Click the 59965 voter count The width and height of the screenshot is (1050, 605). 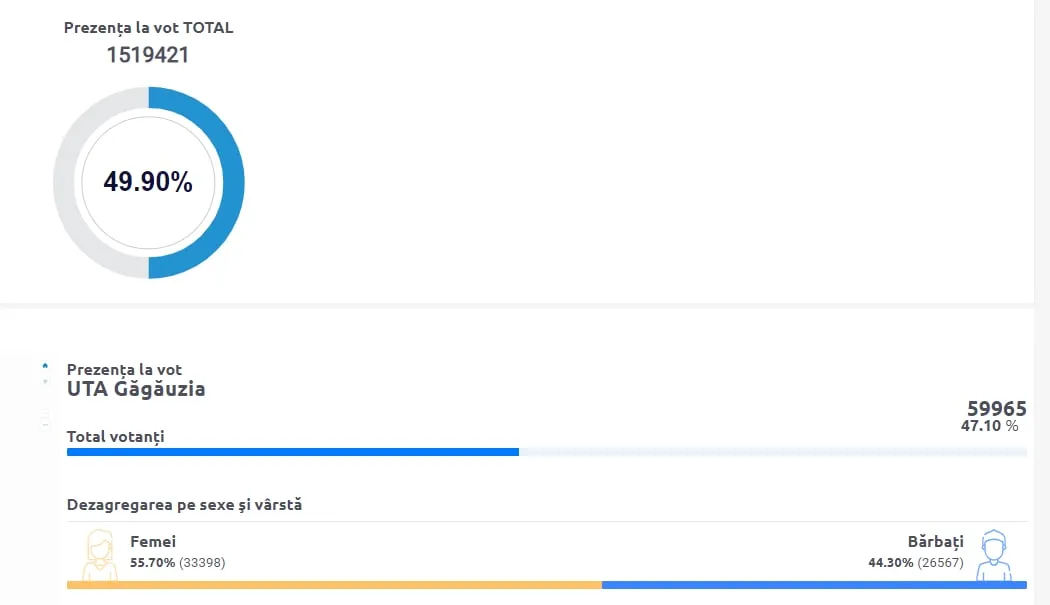[x=996, y=408]
